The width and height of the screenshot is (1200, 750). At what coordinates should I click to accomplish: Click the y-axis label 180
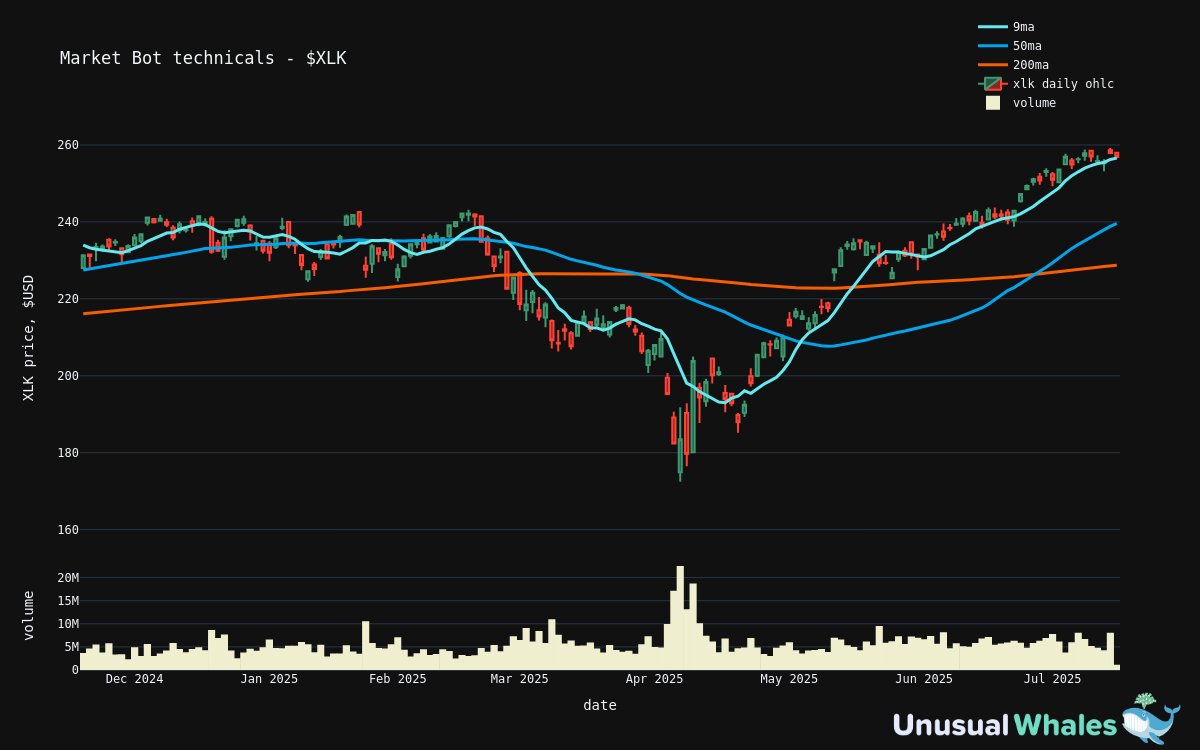[x=67, y=453]
